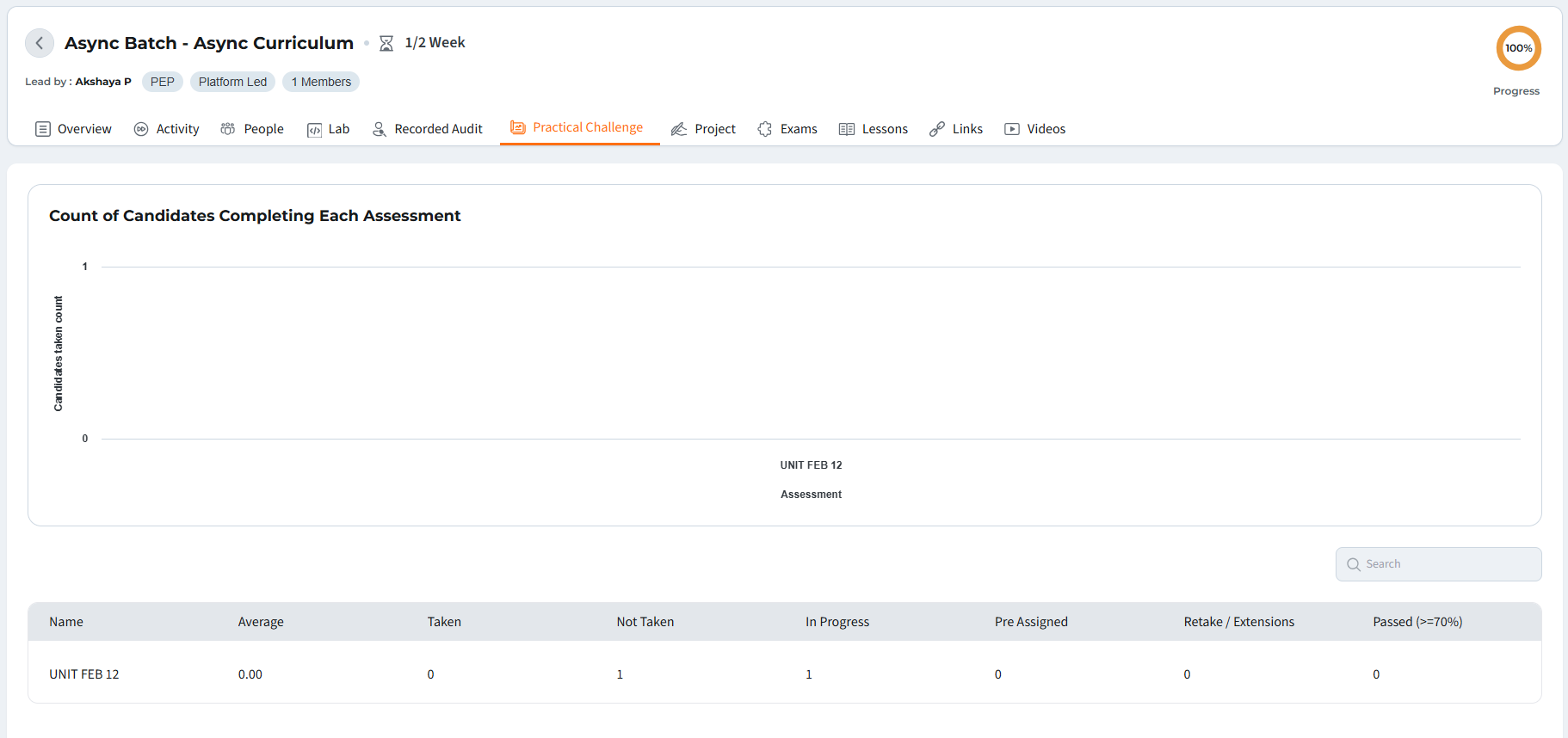
Task: Click the Async Batch - Async Curriculum title
Action: point(209,43)
